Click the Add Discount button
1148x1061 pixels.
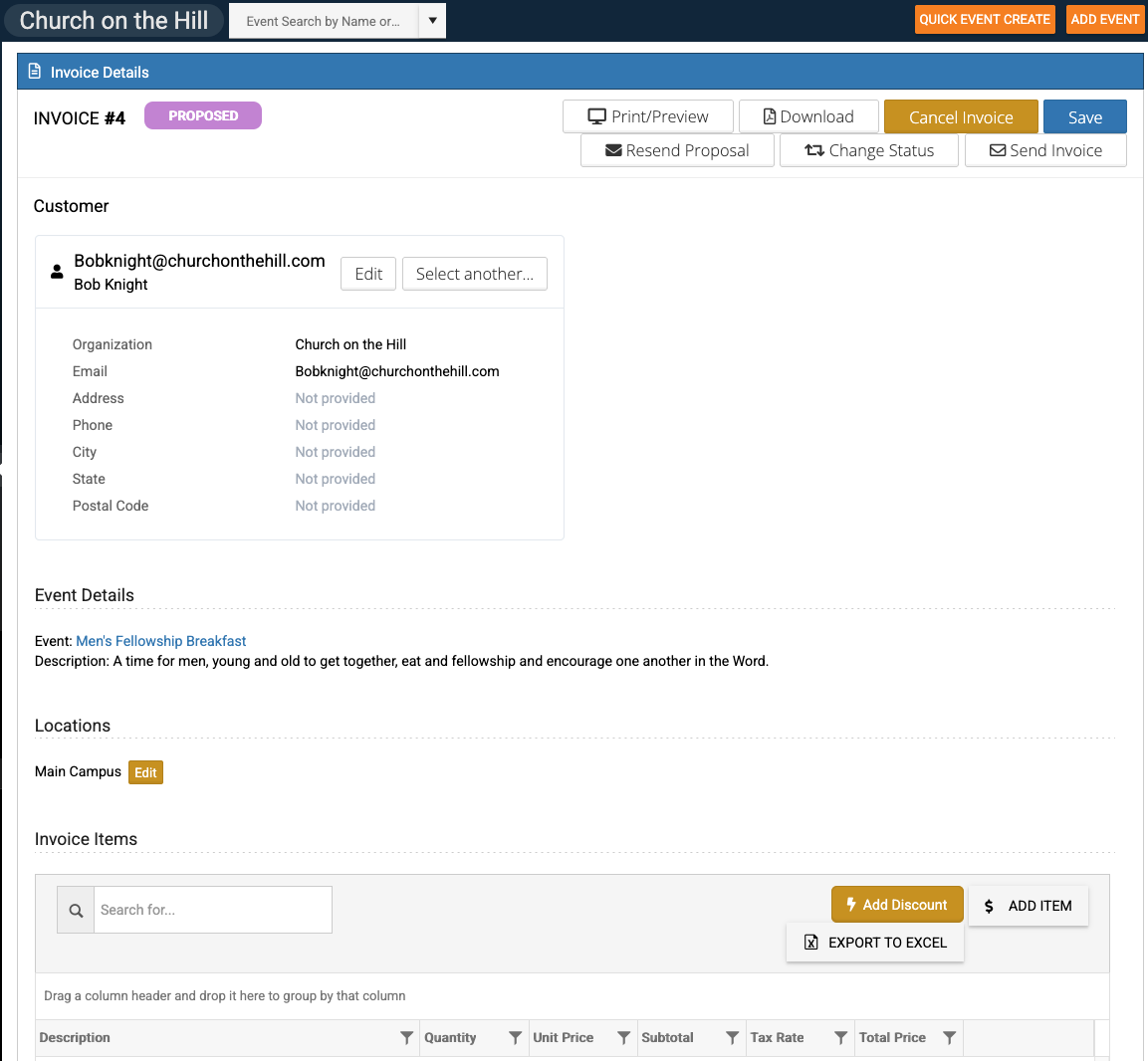(896, 905)
